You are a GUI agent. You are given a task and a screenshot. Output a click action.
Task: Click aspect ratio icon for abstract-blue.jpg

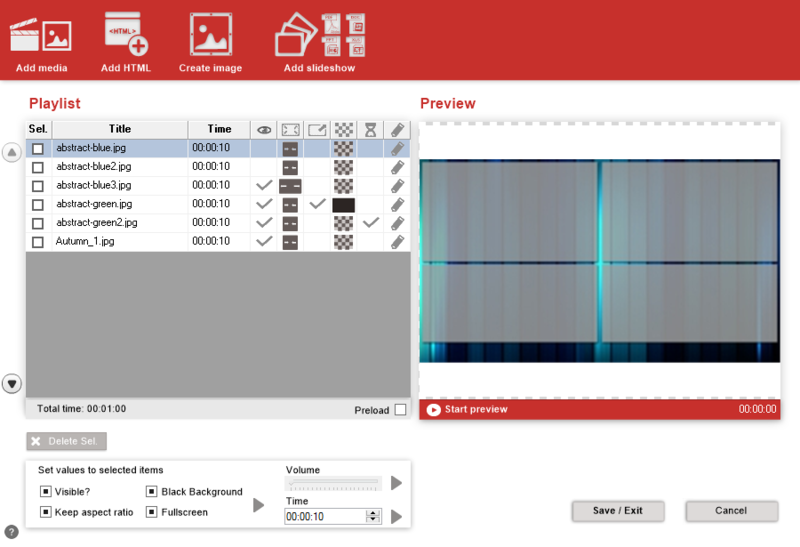point(290,149)
